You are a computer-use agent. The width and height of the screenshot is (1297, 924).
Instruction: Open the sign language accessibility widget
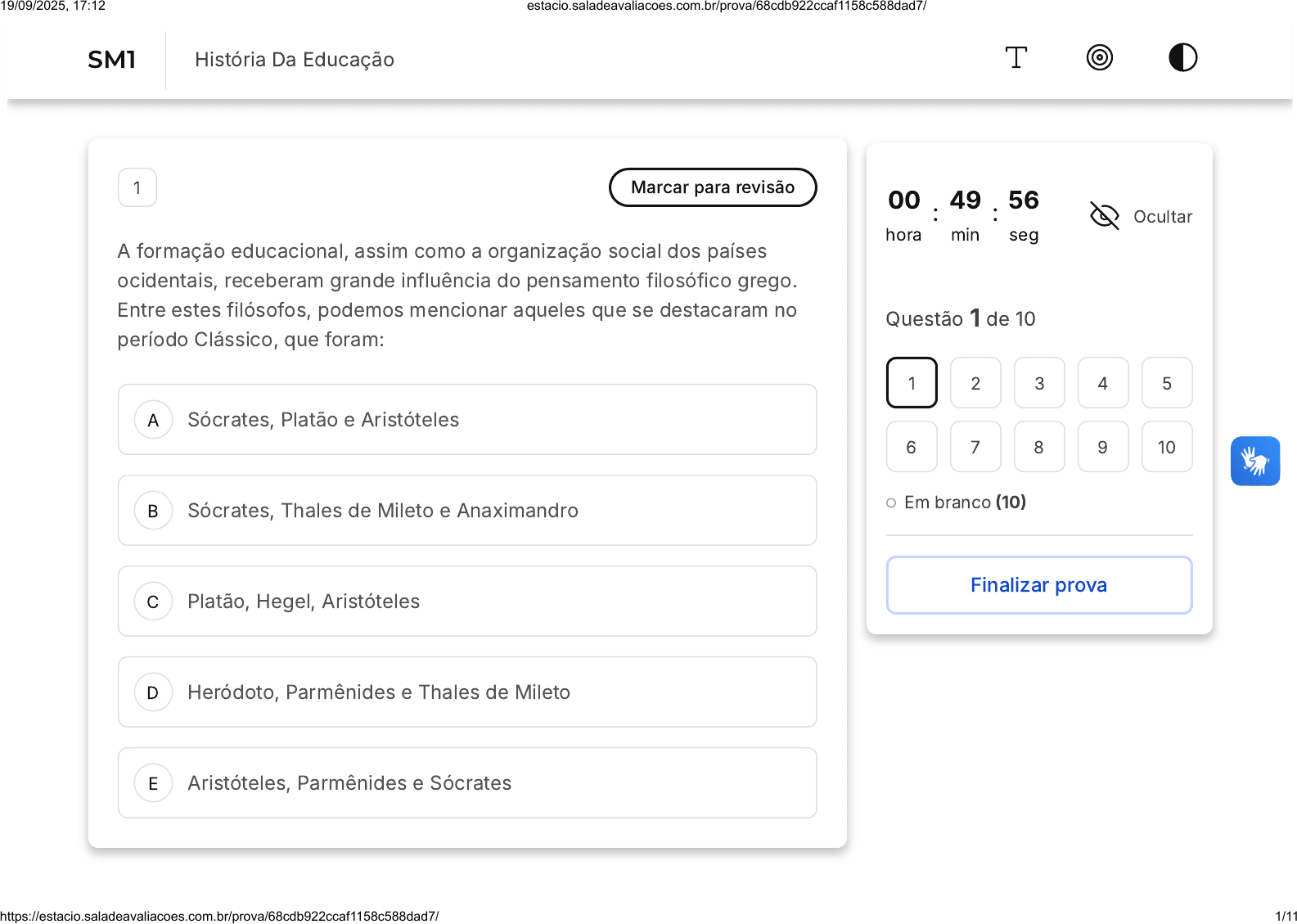[x=1254, y=461]
